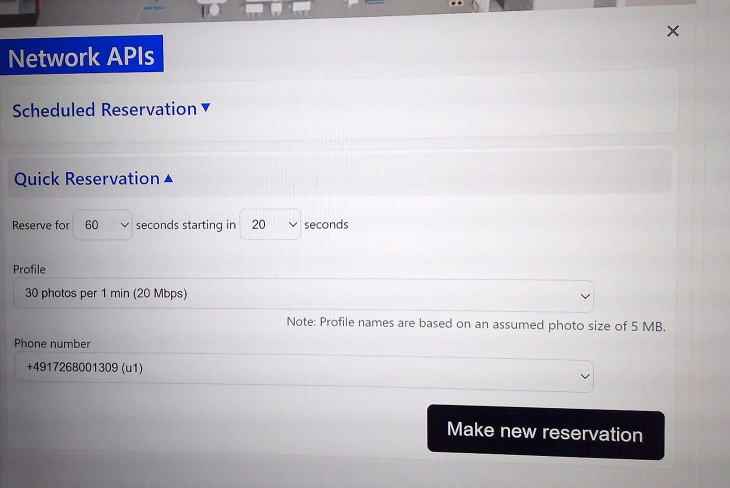Click the chevron on the 60 seconds selector
Screen dimensions: 730x488
pos(124,225)
